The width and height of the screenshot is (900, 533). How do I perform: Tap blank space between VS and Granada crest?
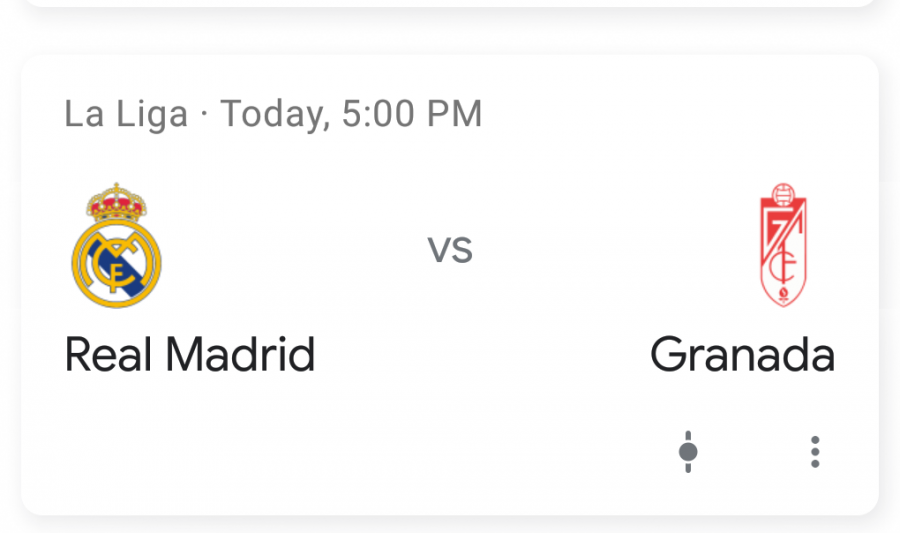click(x=614, y=250)
